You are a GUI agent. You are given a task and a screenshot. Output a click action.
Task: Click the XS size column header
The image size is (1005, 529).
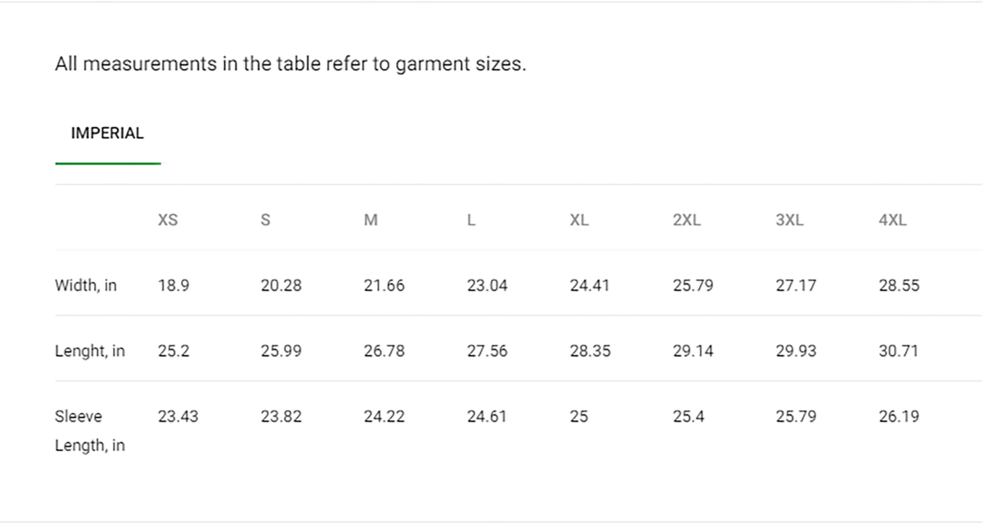pos(168,220)
